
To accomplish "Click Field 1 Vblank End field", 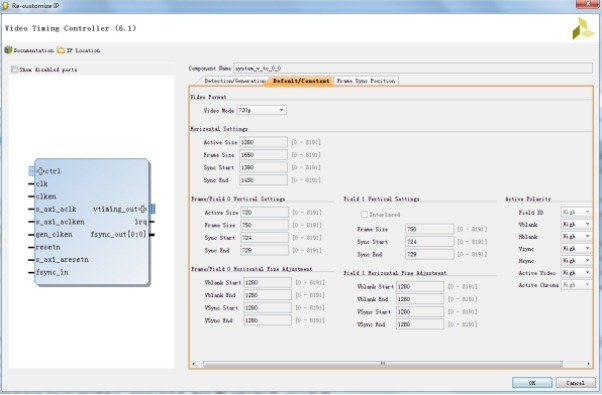I will [420, 299].
